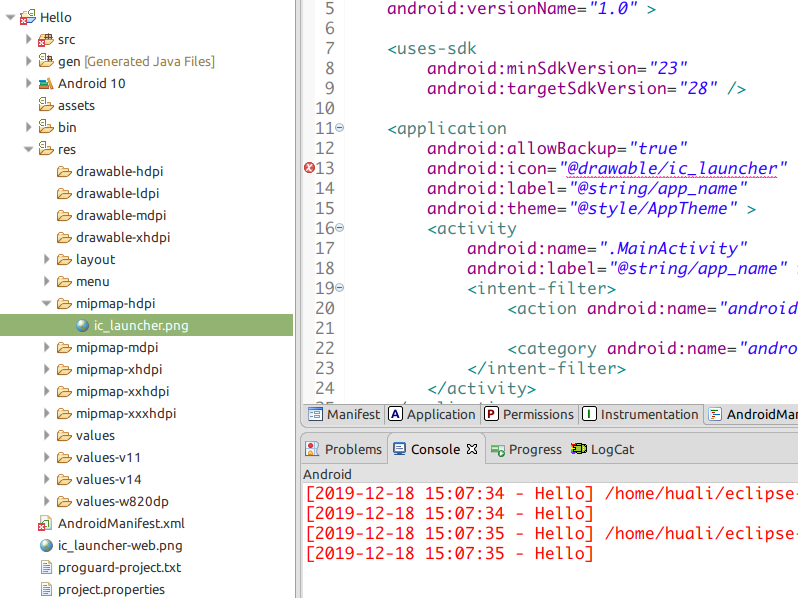Click the assets folder icon

[x=46, y=105]
